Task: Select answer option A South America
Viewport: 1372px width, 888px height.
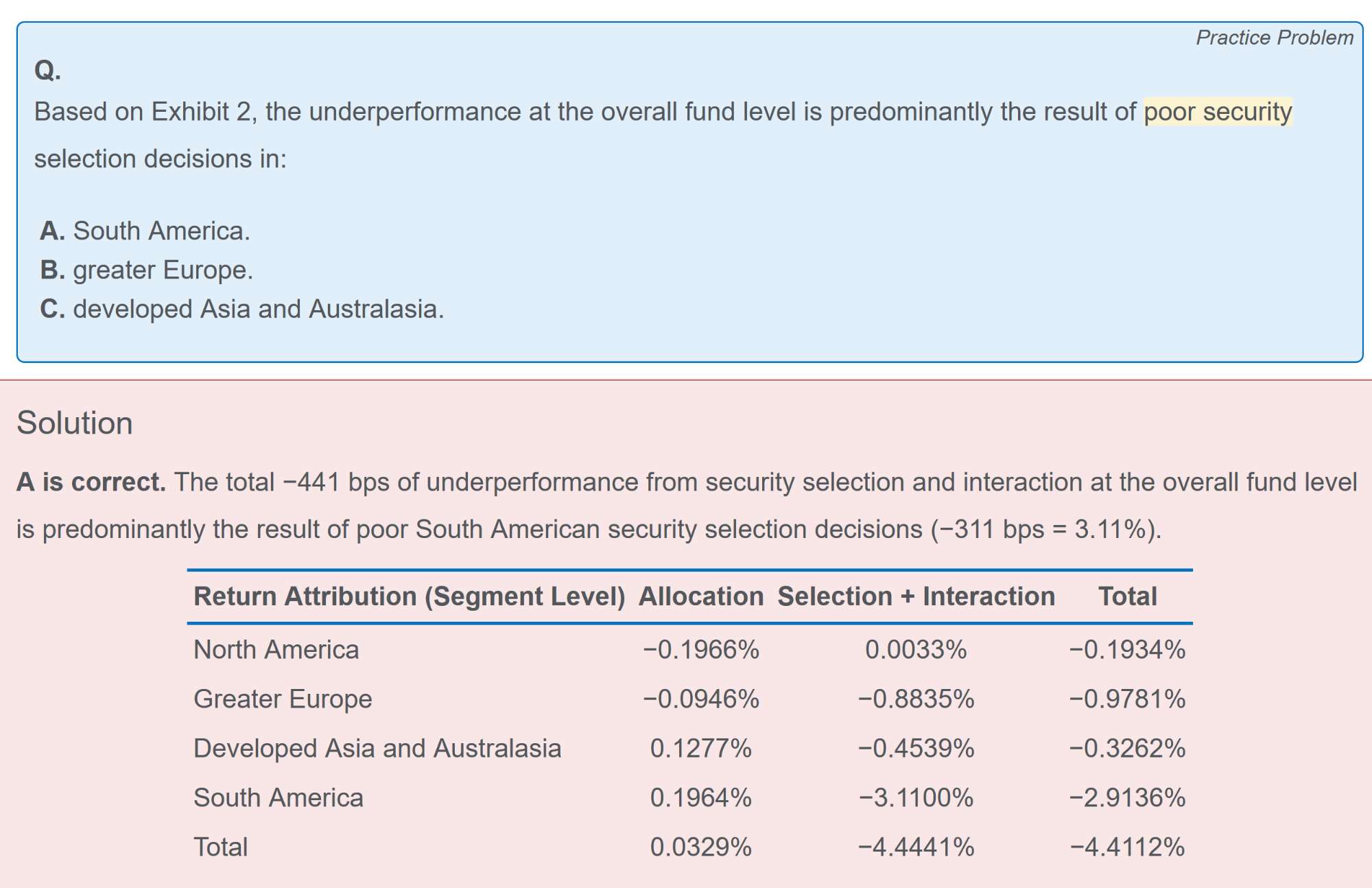Action: pyautogui.click(x=145, y=231)
